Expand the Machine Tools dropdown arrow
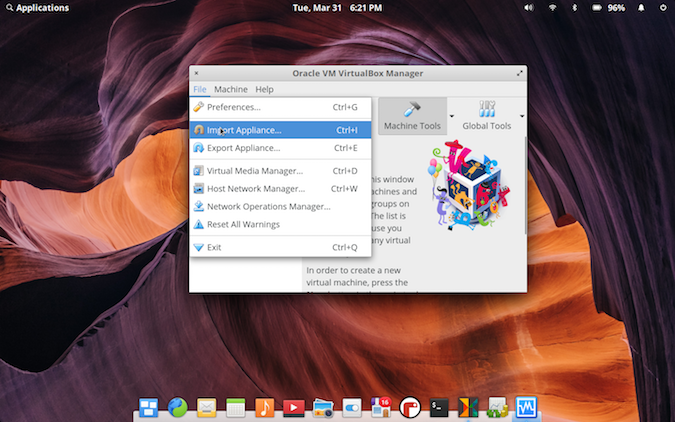Viewport: 675px width, 422px height. coord(452,116)
